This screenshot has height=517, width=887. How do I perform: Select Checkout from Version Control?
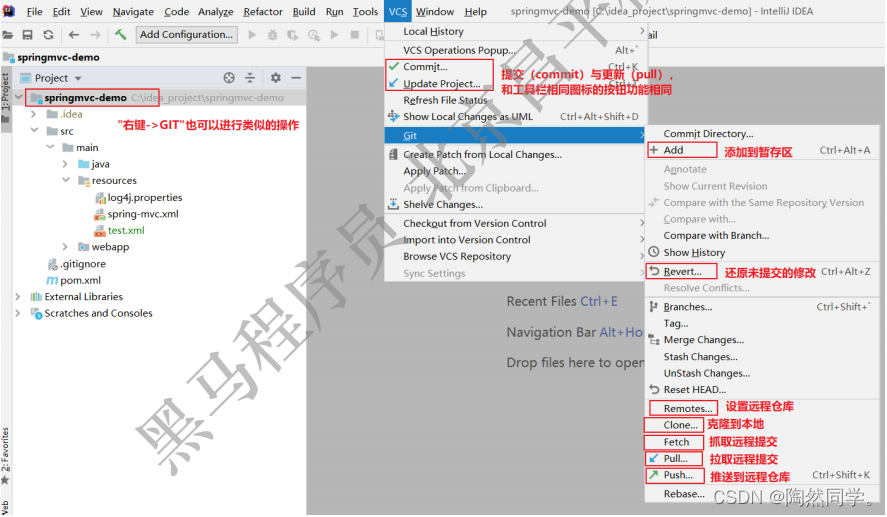pyautogui.click(x=516, y=223)
